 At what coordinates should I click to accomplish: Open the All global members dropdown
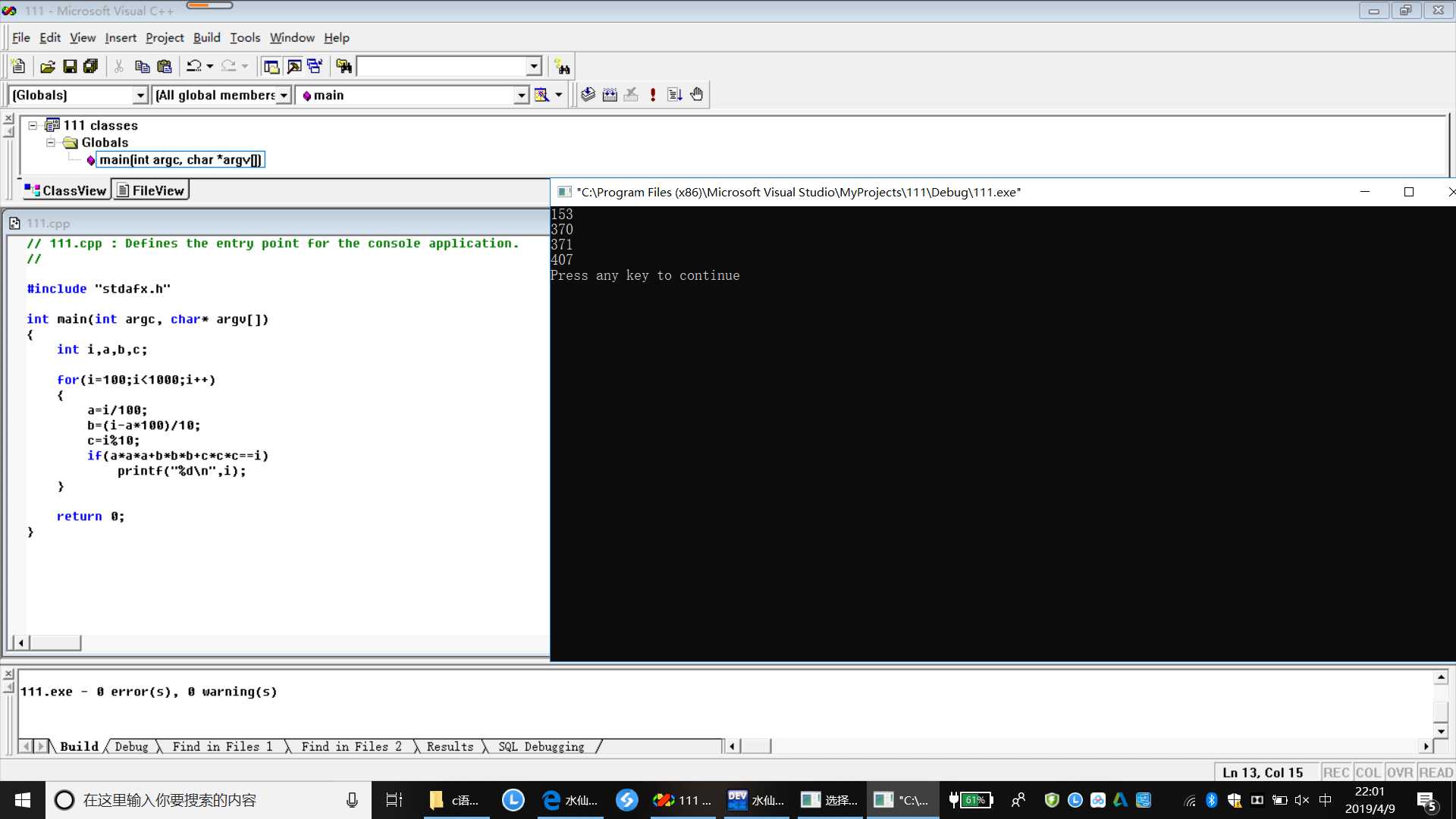coord(284,95)
